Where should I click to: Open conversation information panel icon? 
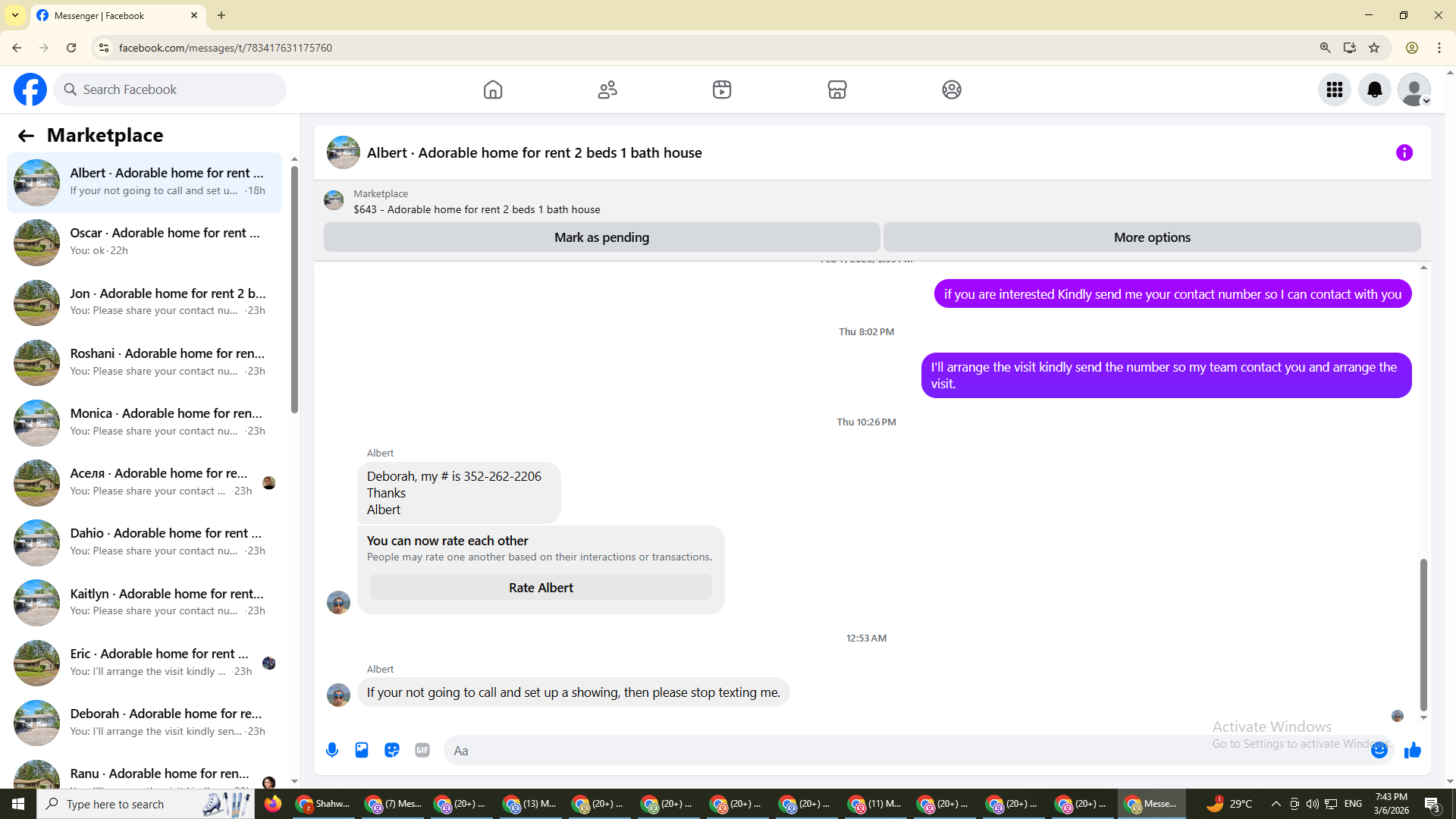(x=1404, y=152)
